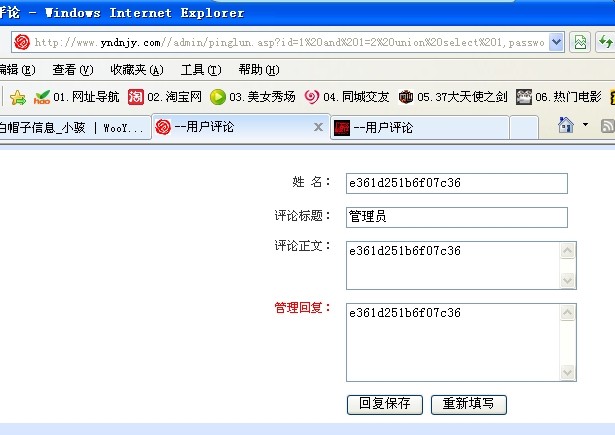Screen dimensions: 615x435
Task: Click scroll down arrow in 管理回复 box
Action: [x=568, y=372]
